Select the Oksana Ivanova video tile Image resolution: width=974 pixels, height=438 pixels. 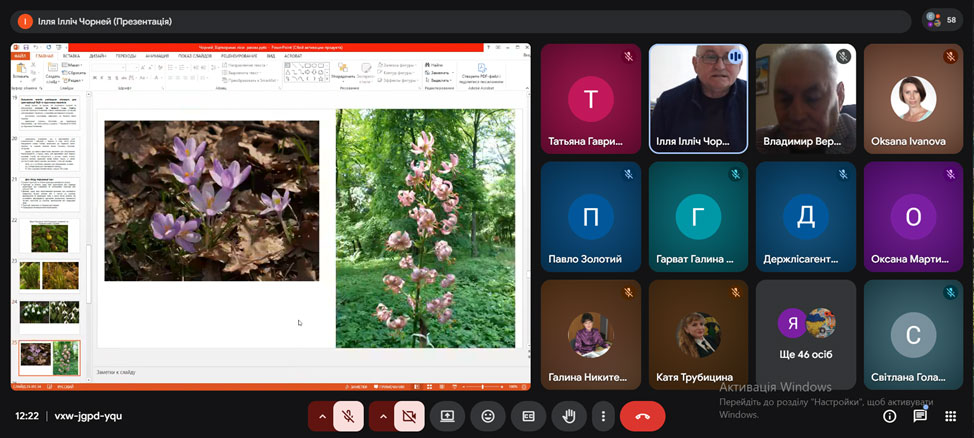[x=913, y=98]
